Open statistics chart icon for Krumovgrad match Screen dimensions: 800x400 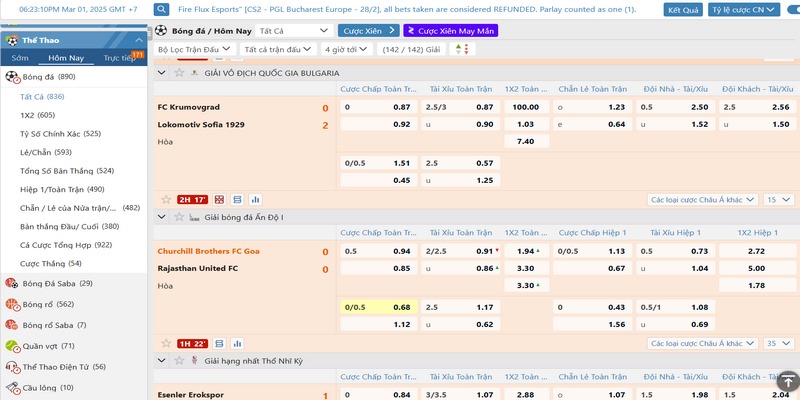click(x=255, y=199)
